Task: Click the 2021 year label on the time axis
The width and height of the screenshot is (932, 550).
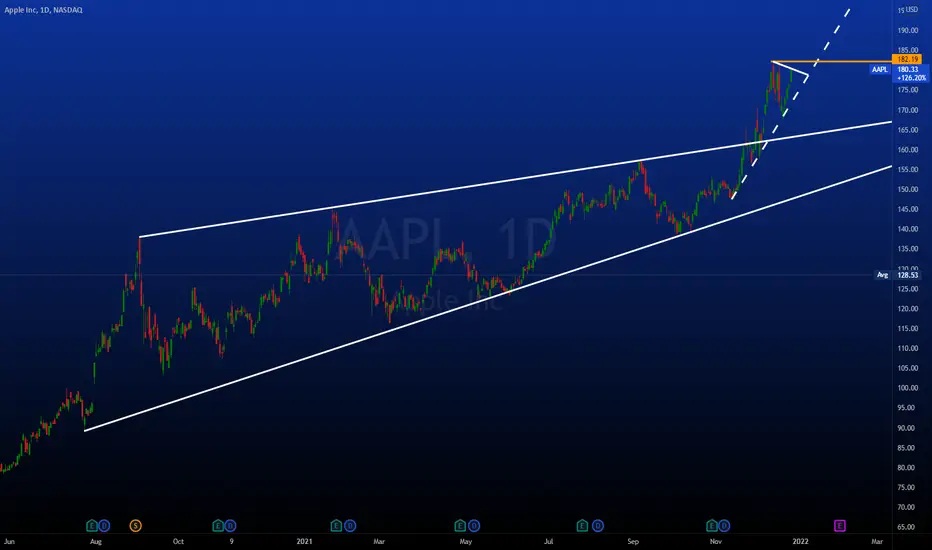Action: coord(304,542)
